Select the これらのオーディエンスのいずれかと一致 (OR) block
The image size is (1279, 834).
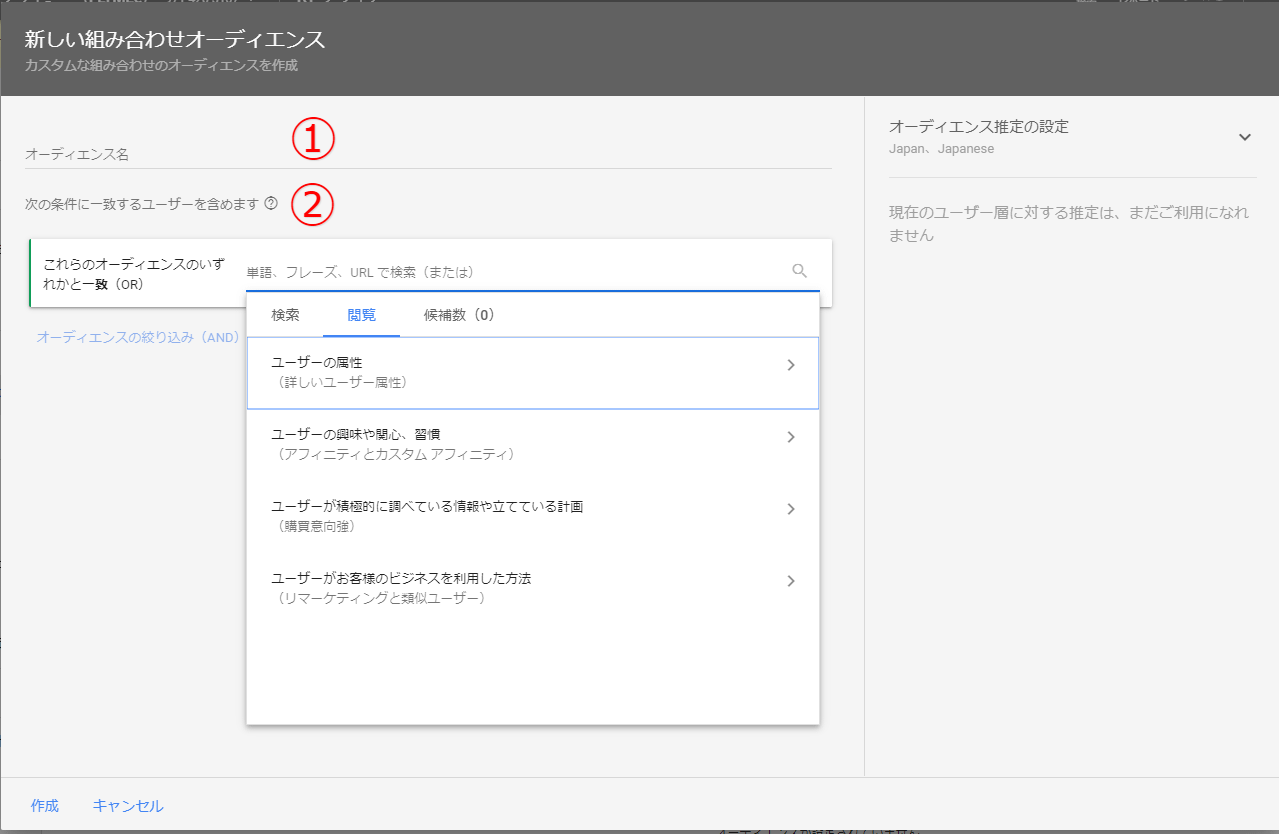tap(135, 272)
